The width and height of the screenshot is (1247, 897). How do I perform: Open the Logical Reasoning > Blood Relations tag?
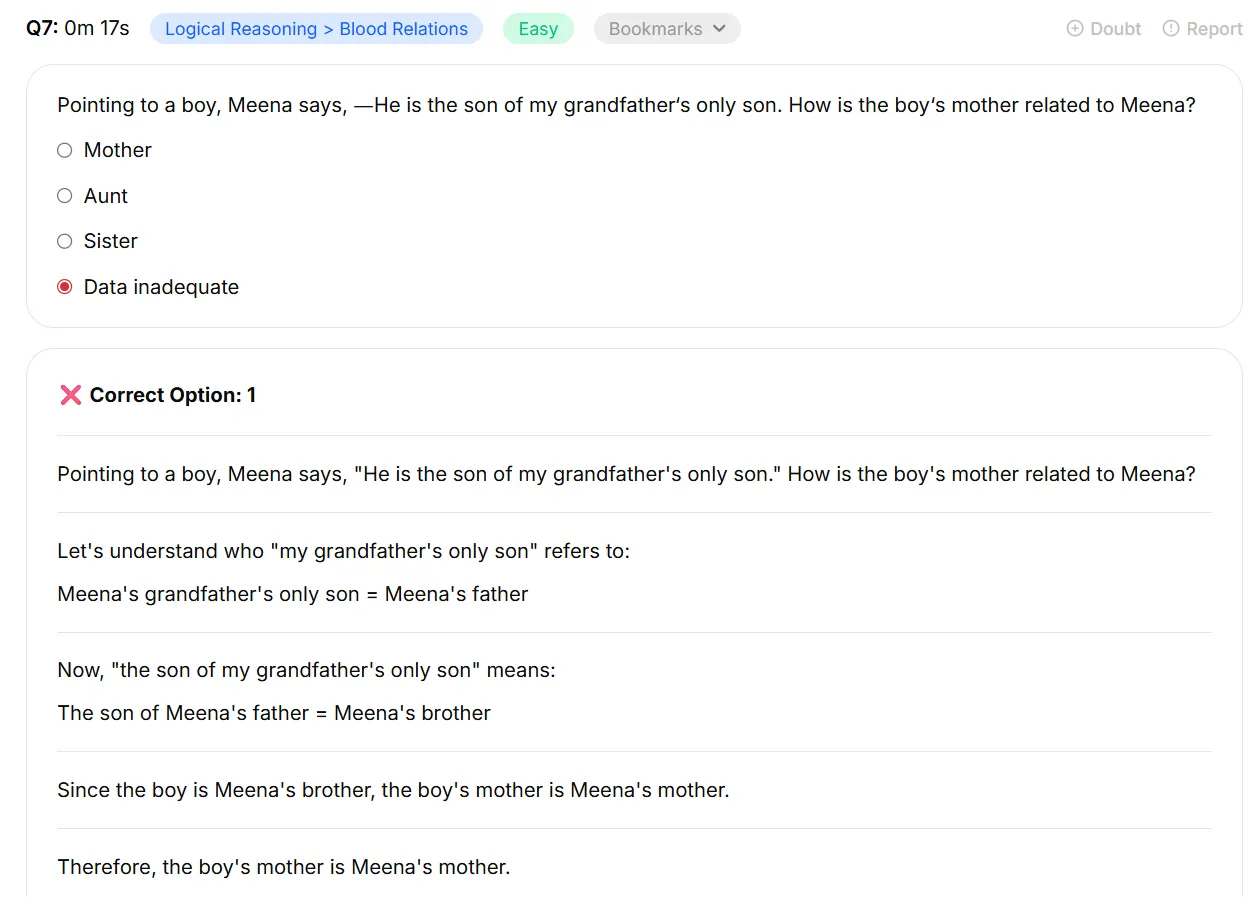[x=316, y=29]
